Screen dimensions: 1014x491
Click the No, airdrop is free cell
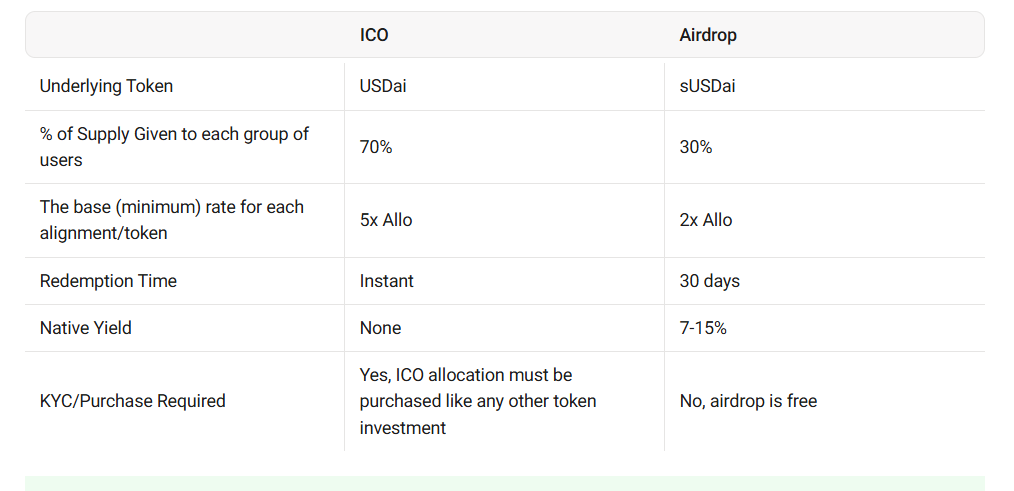748,401
